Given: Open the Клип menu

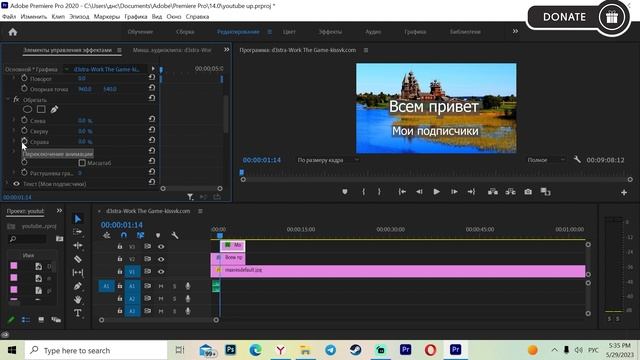Looking at the screenshot, I should point(58,17).
